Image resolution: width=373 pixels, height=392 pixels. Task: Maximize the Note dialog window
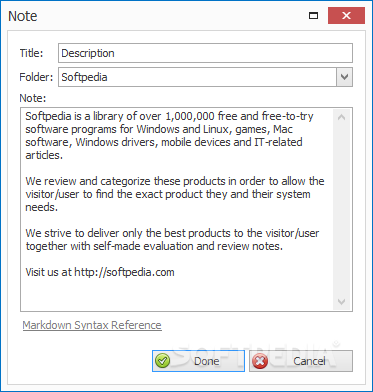click(x=313, y=16)
